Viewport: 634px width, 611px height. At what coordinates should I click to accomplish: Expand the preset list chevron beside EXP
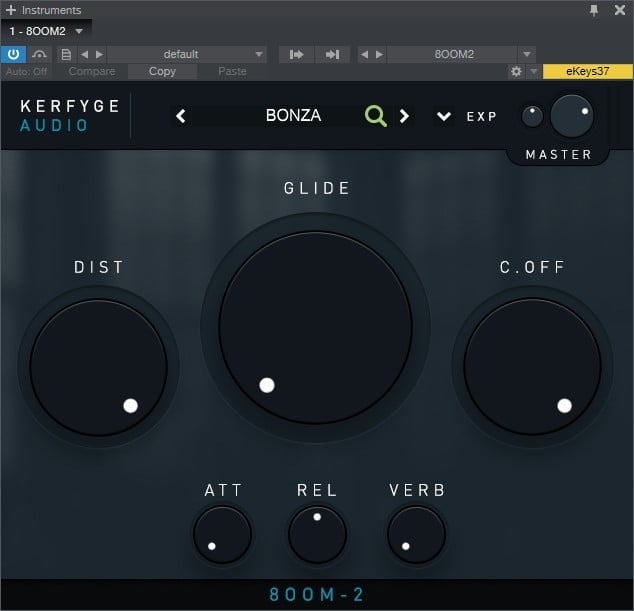[x=444, y=116]
